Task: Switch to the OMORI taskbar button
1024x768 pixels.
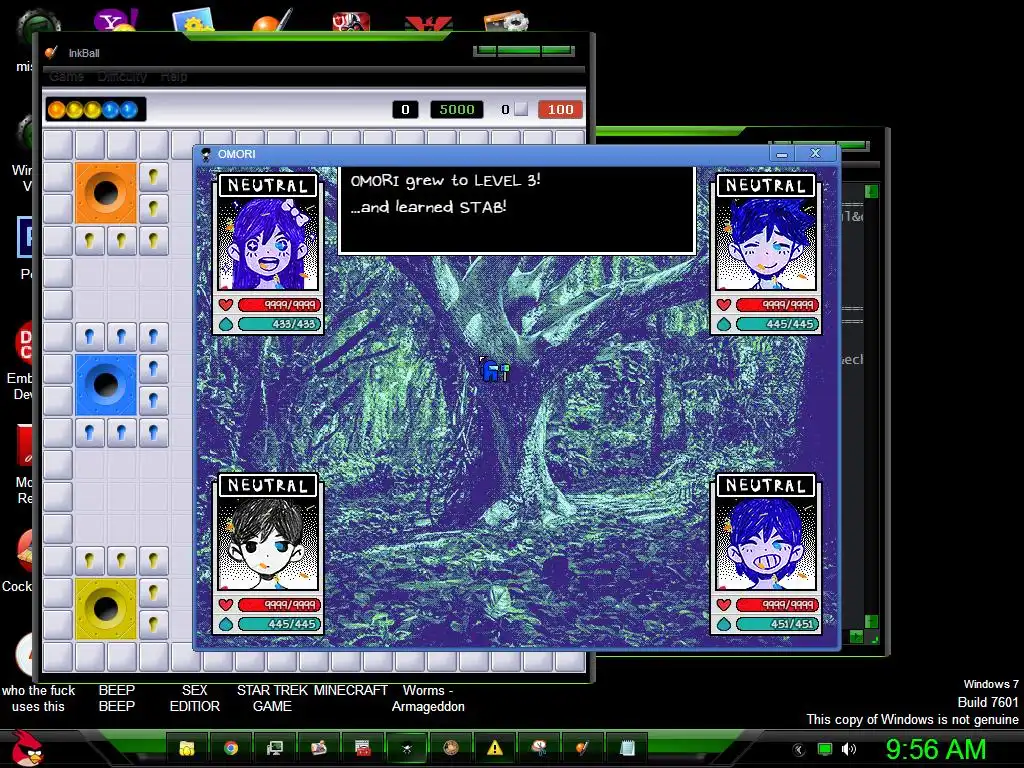Action: click(407, 748)
